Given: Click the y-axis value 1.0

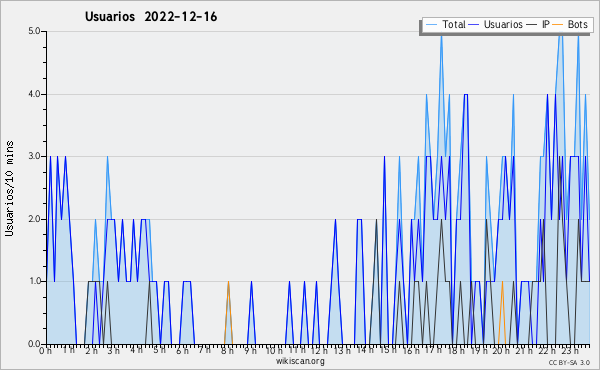Looking at the screenshot, I should (x=34, y=281).
